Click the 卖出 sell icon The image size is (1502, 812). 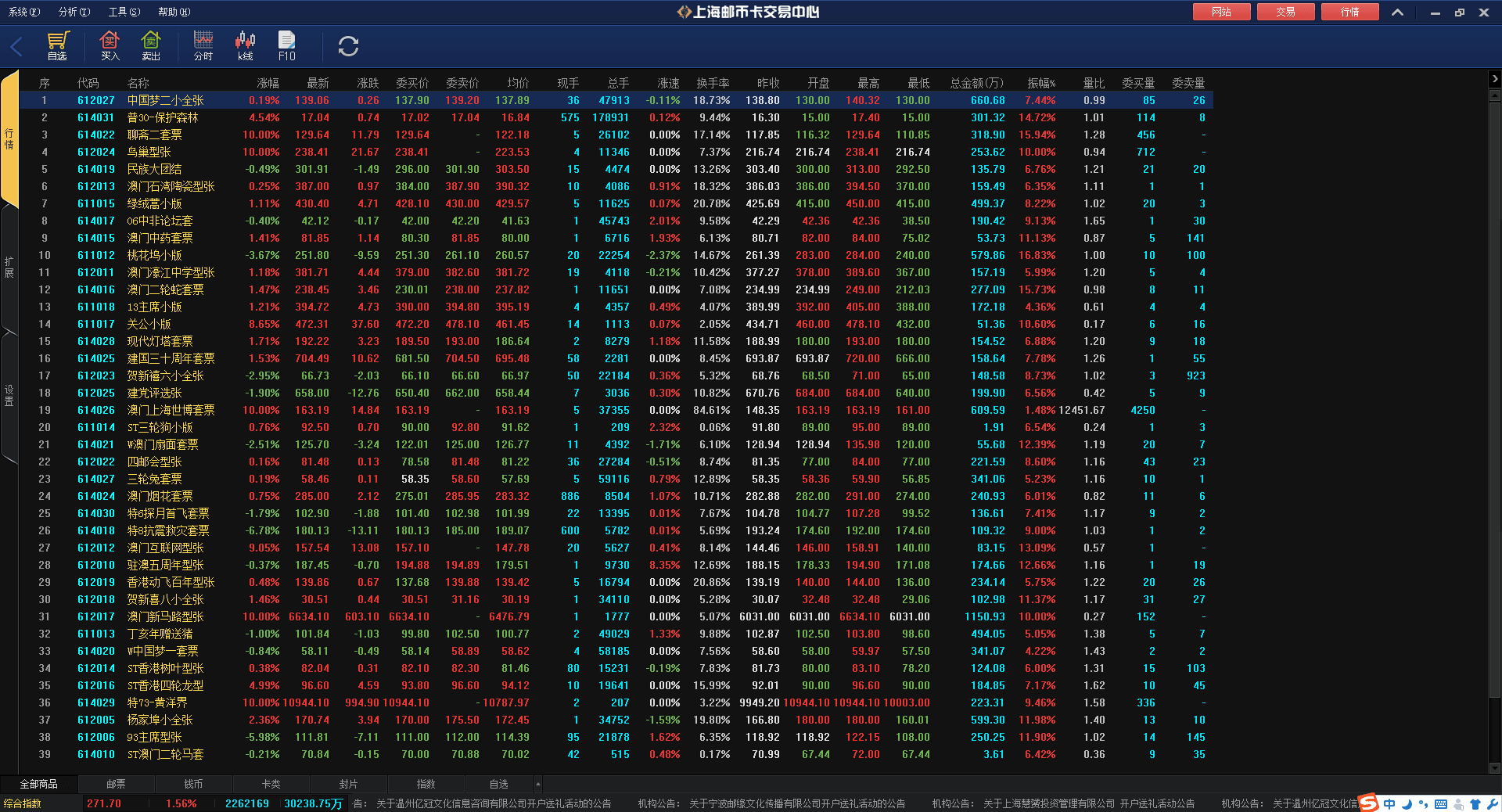click(151, 45)
